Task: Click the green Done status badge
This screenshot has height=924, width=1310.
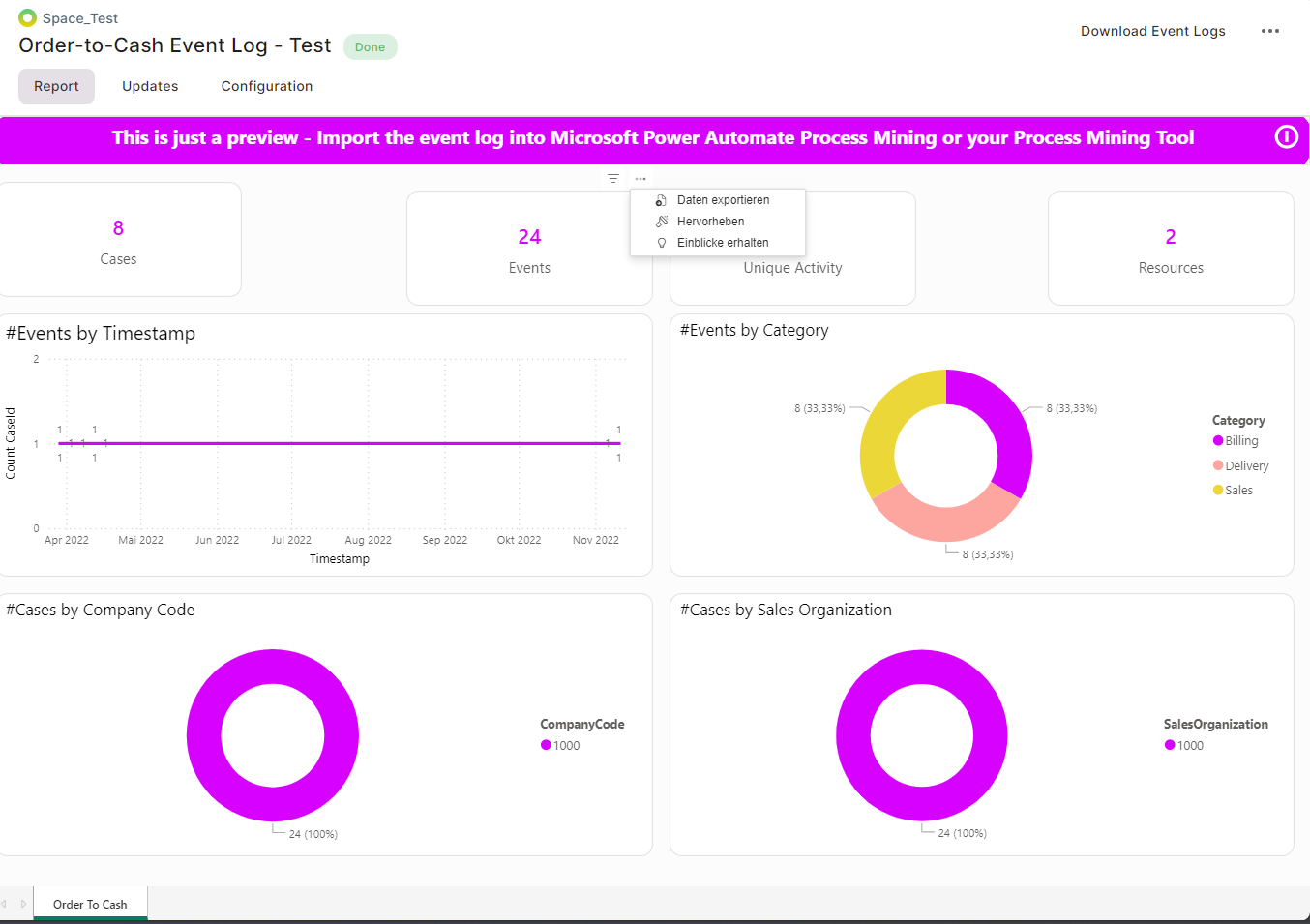Action: click(x=371, y=46)
